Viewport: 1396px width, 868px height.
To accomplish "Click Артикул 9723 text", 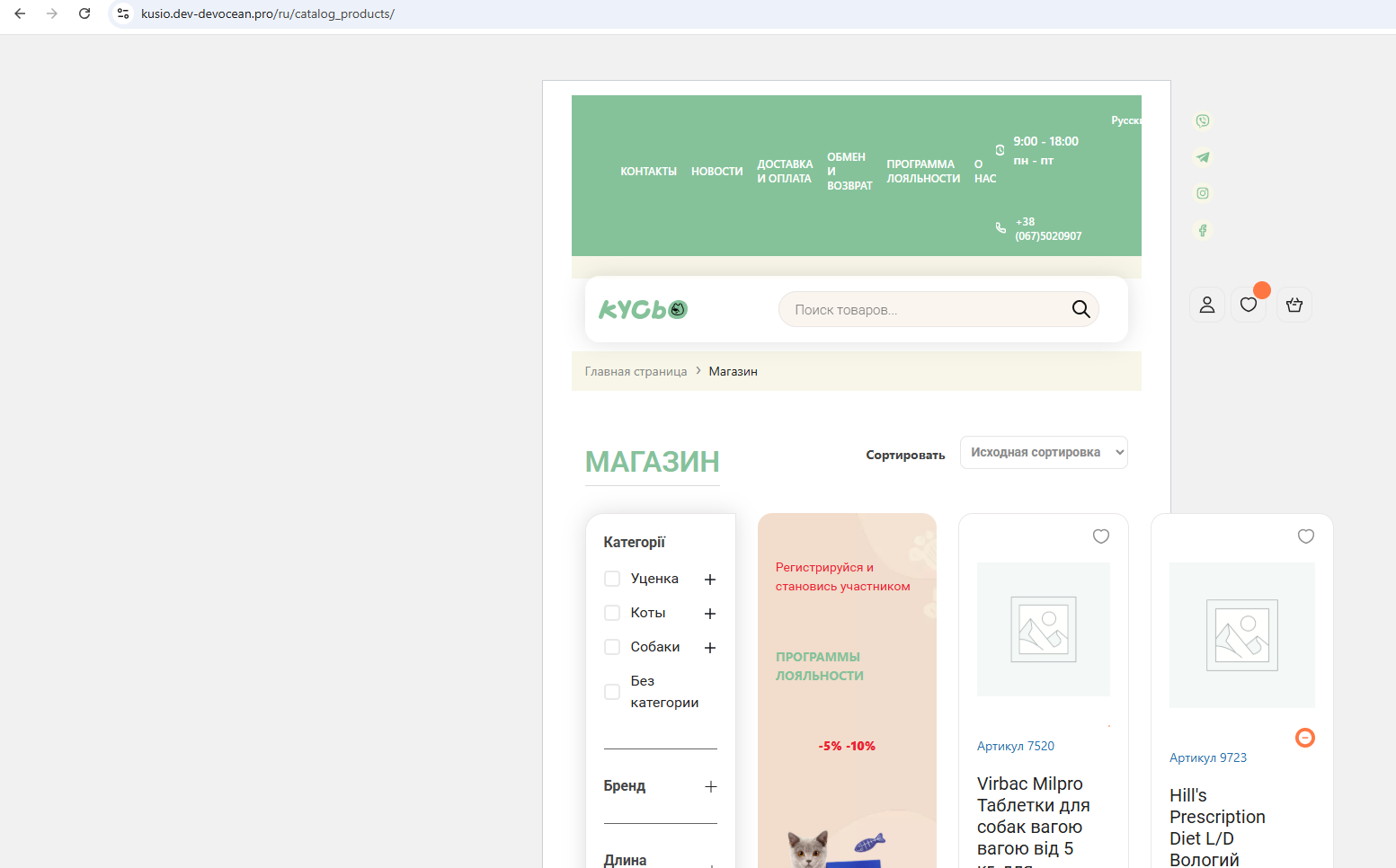I will coord(1208,757).
